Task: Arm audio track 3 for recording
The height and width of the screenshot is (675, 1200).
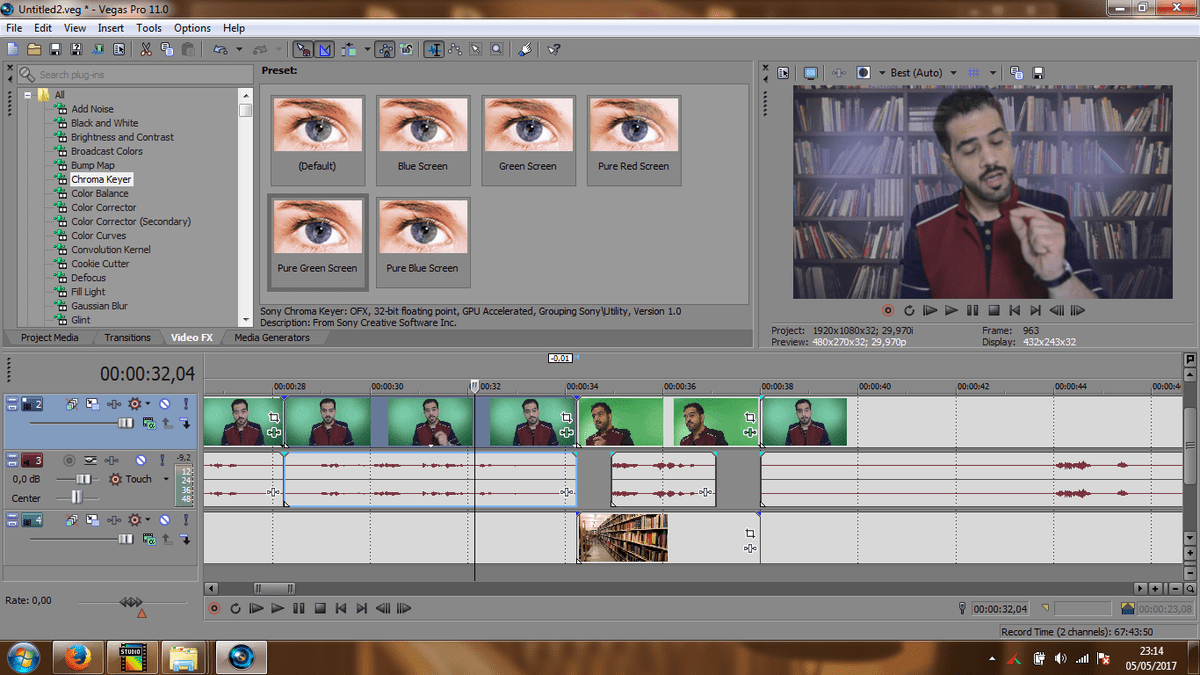Action: coord(69,460)
